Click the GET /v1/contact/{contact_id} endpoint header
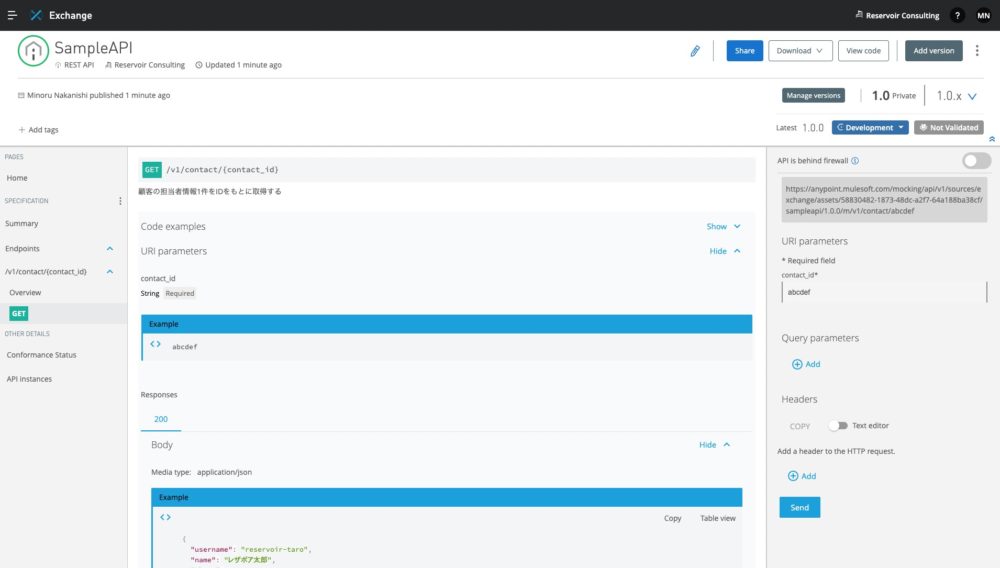1000x568 pixels. point(447,170)
